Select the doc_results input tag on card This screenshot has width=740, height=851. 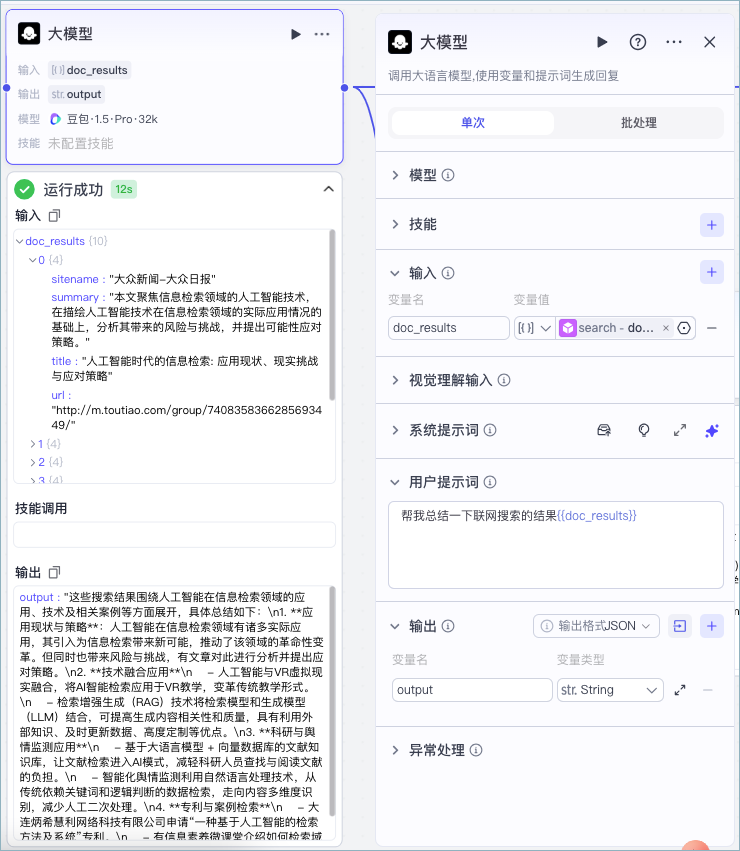tap(90, 70)
